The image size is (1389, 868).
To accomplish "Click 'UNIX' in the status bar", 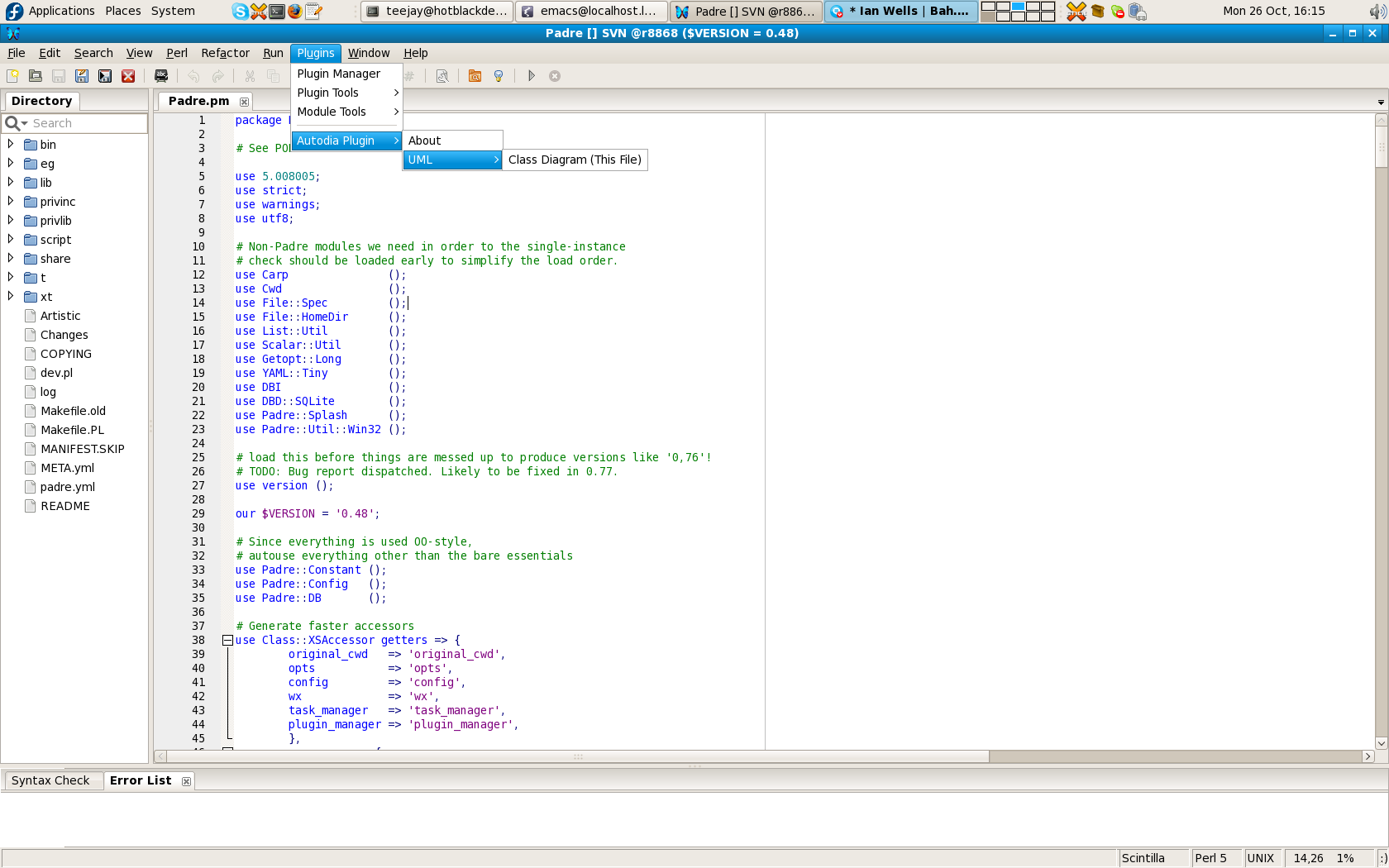I will pyautogui.click(x=1260, y=858).
